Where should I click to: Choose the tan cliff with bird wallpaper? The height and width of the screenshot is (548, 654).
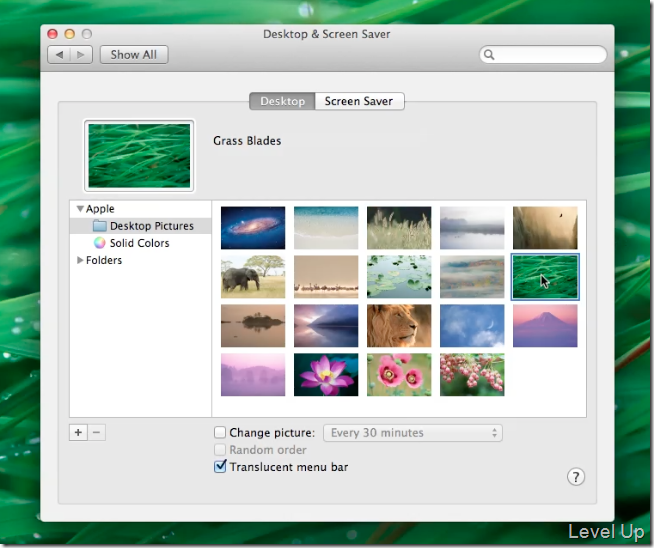pyautogui.click(x=545, y=228)
